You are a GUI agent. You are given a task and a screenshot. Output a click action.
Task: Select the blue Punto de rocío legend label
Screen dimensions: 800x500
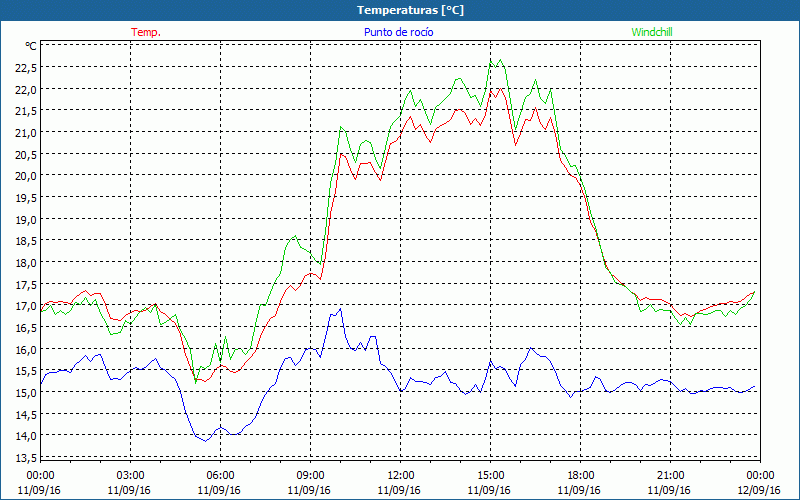398,32
